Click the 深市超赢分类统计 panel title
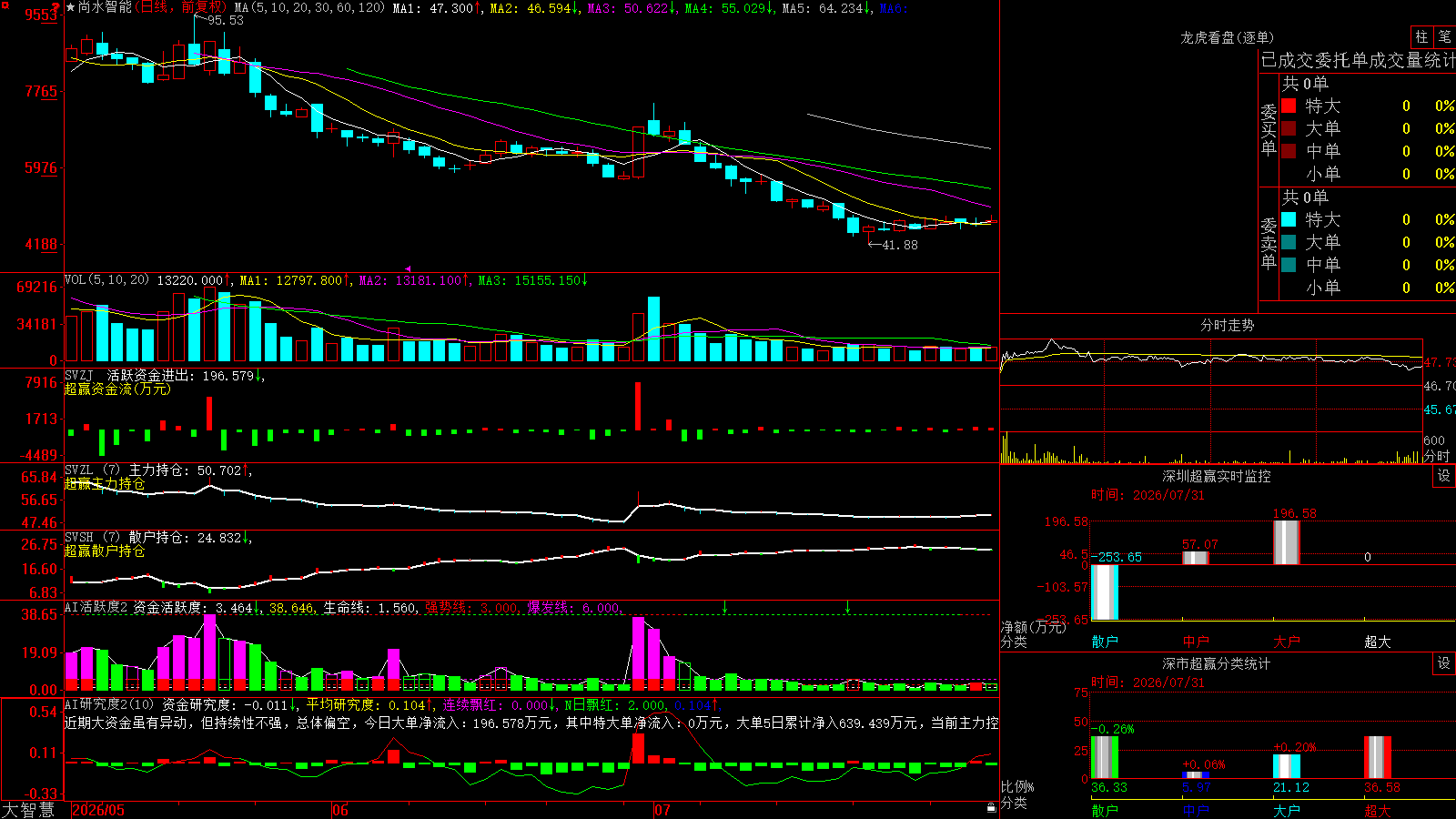The height and width of the screenshot is (819, 1456). (1216, 663)
